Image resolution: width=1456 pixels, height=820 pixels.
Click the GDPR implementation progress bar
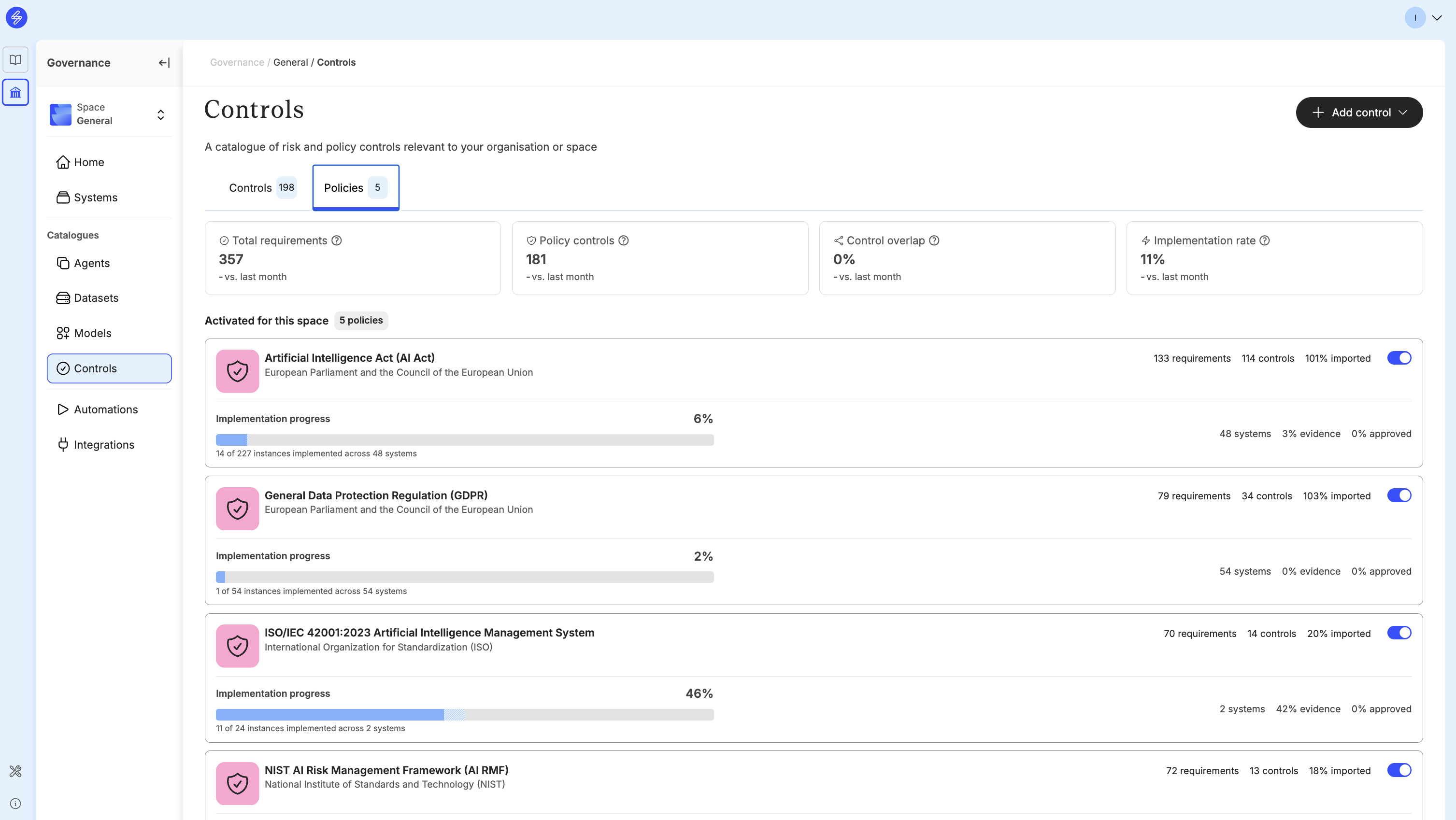[465, 577]
